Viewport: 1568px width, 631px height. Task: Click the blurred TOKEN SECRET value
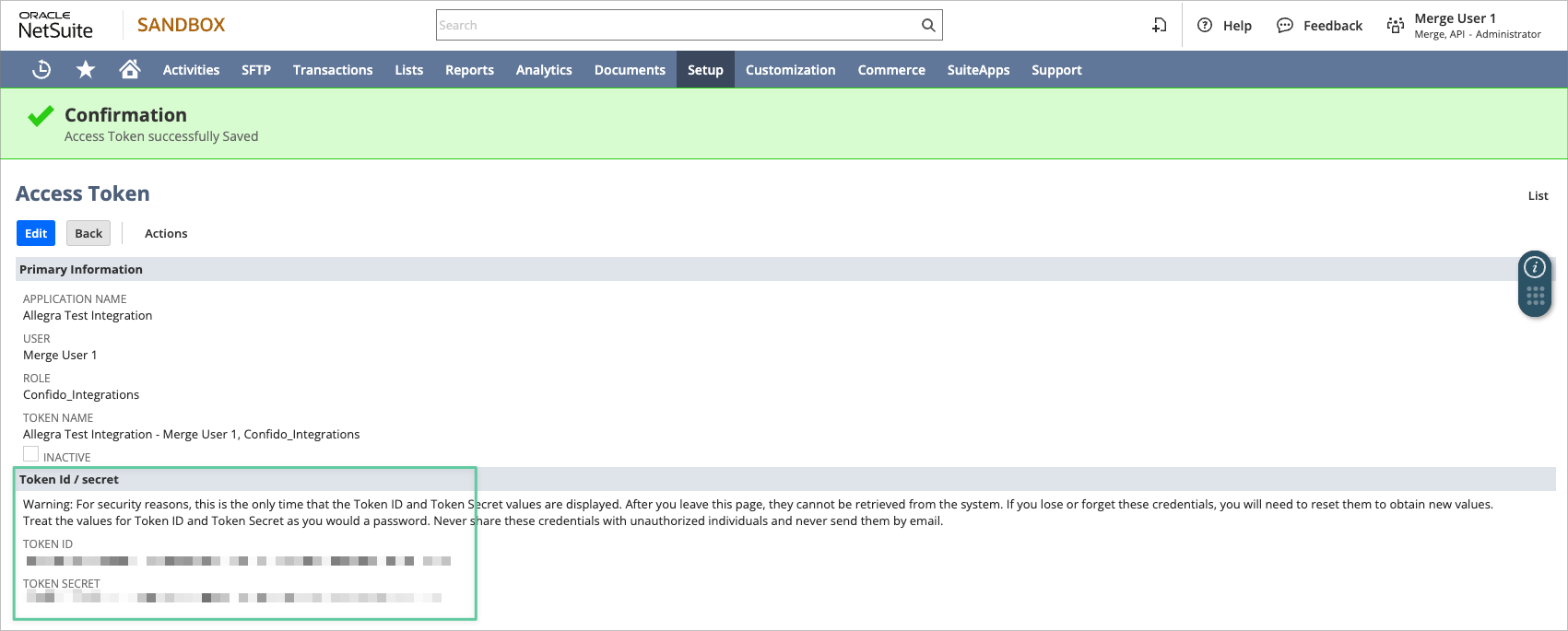233,597
